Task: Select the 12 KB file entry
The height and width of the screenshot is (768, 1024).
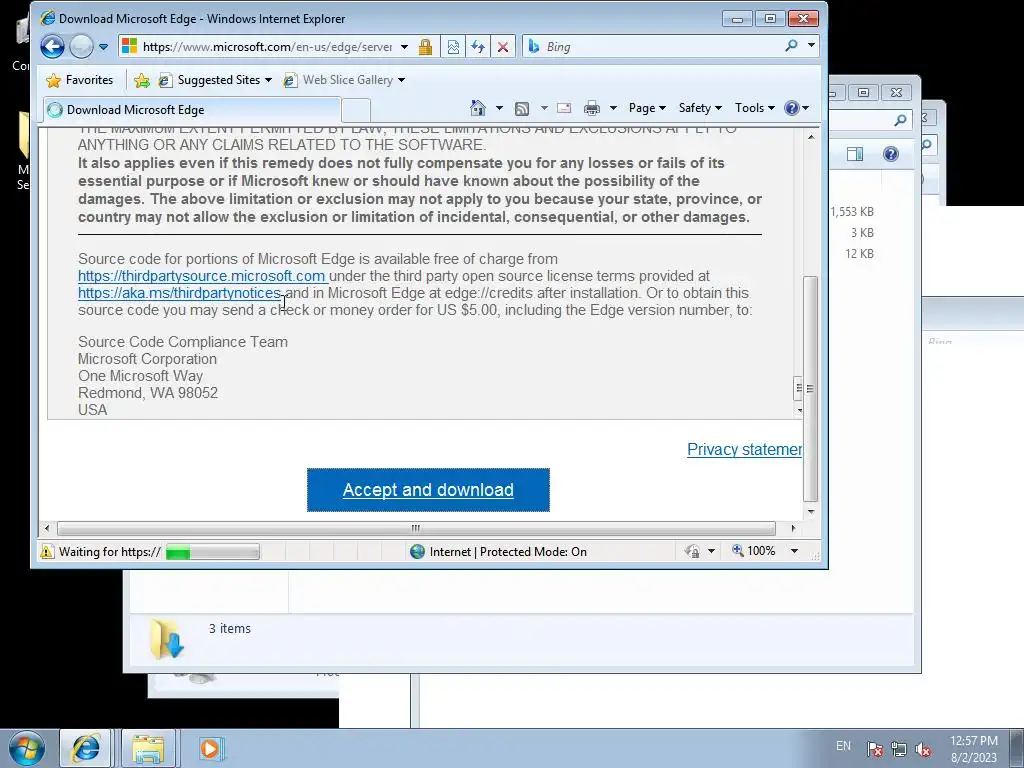Action: [859, 254]
